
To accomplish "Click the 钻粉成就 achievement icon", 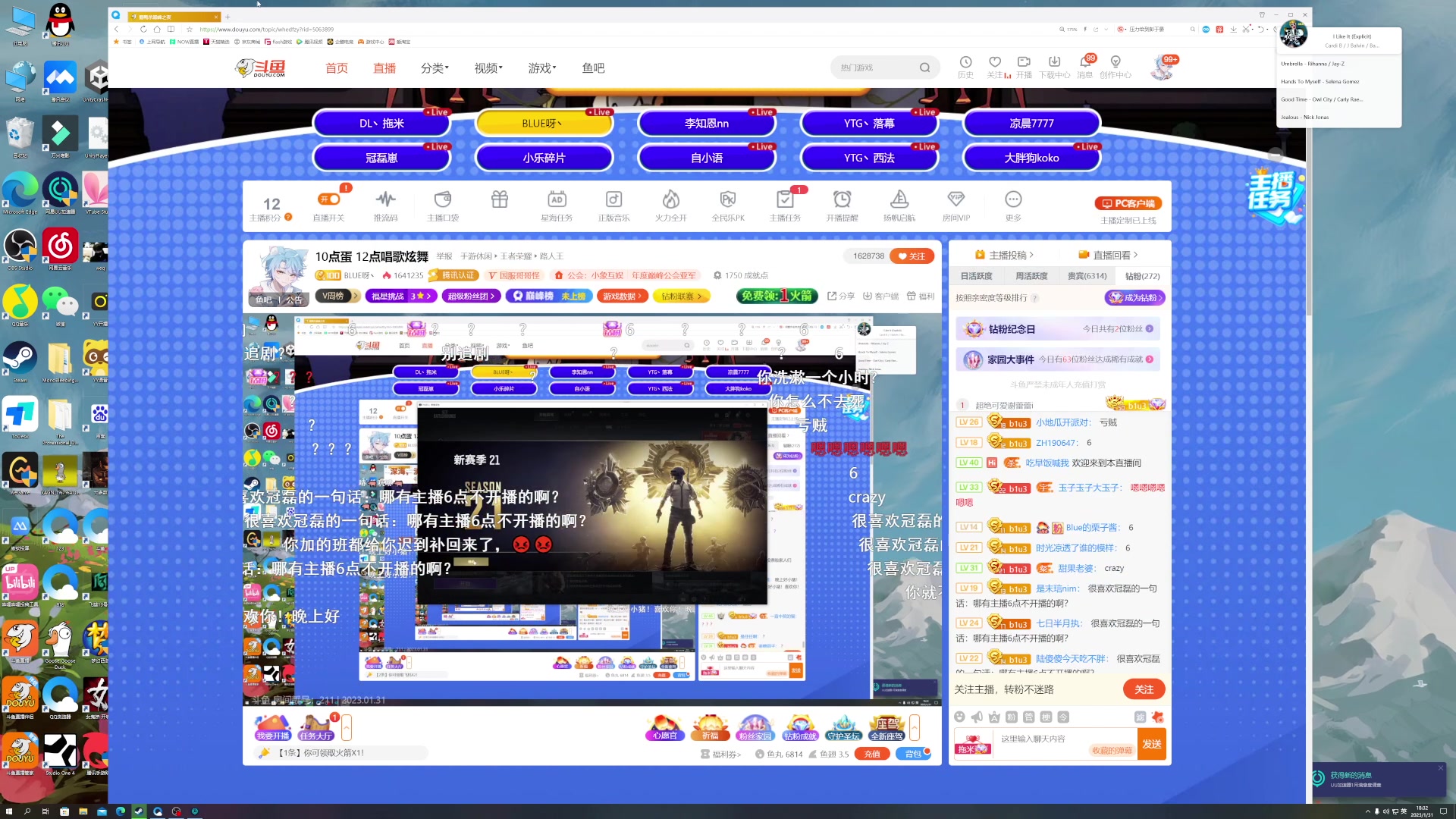I will click(x=800, y=726).
